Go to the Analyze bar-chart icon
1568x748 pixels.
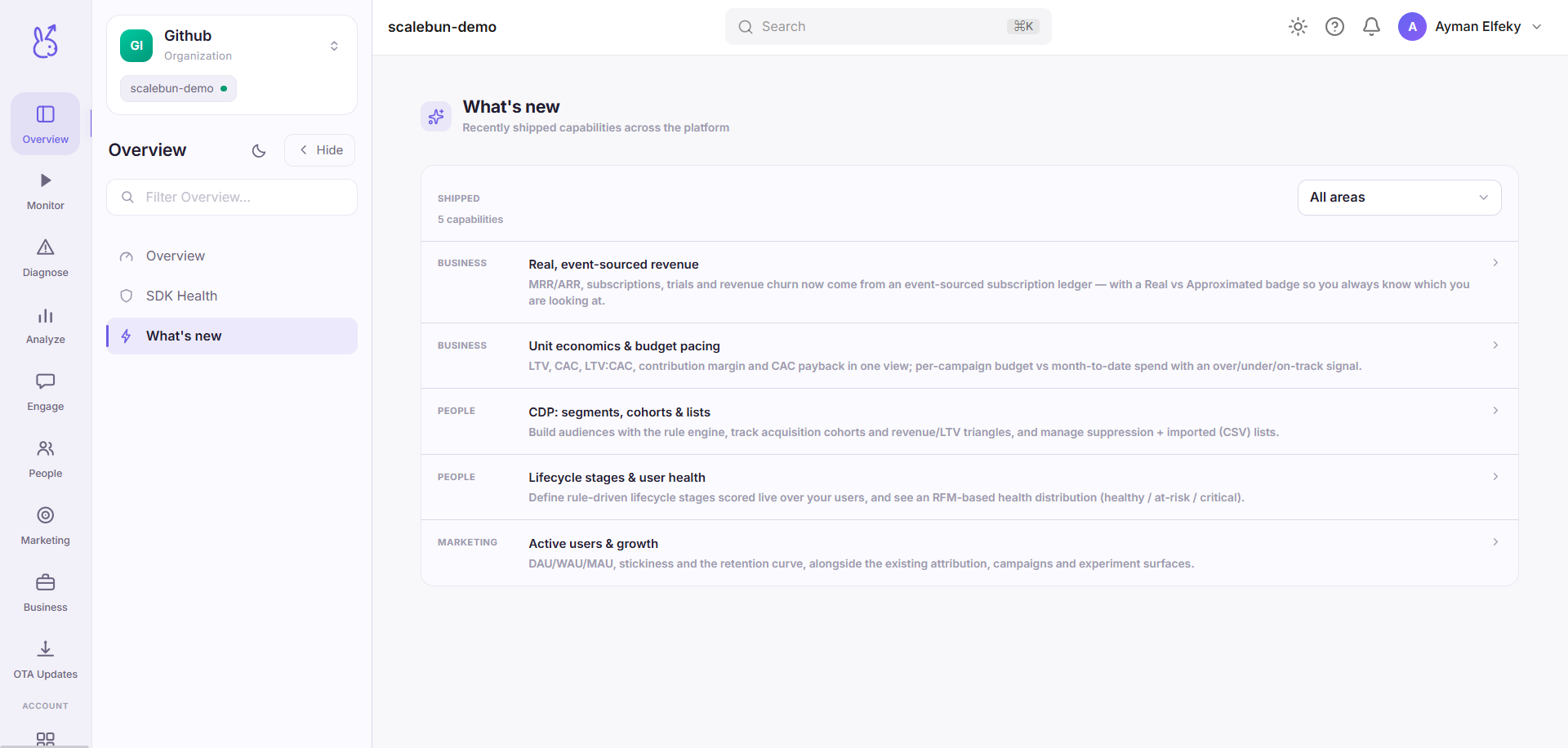click(x=46, y=315)
